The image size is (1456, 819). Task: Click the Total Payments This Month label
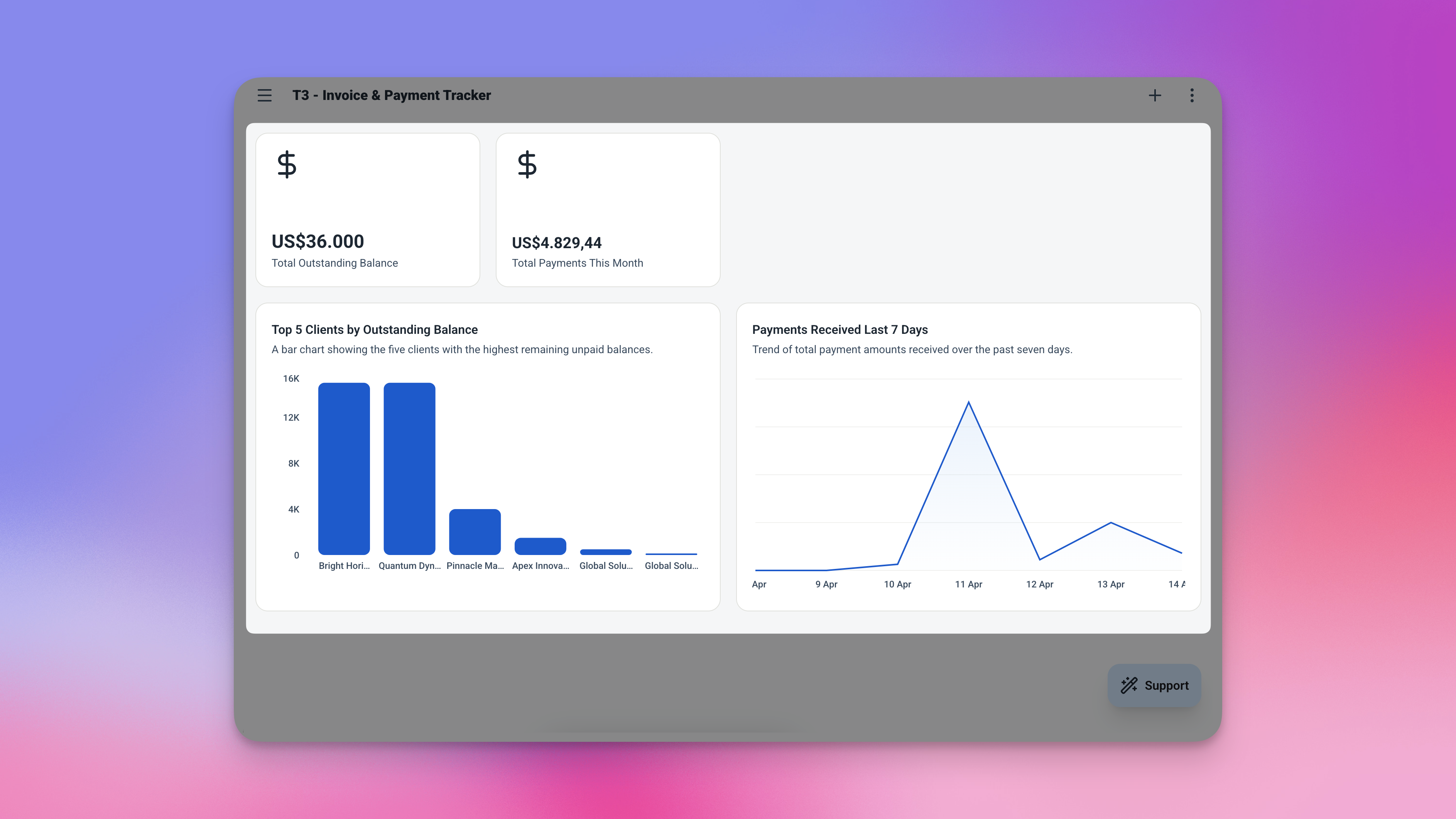click(x=577, y=263)
